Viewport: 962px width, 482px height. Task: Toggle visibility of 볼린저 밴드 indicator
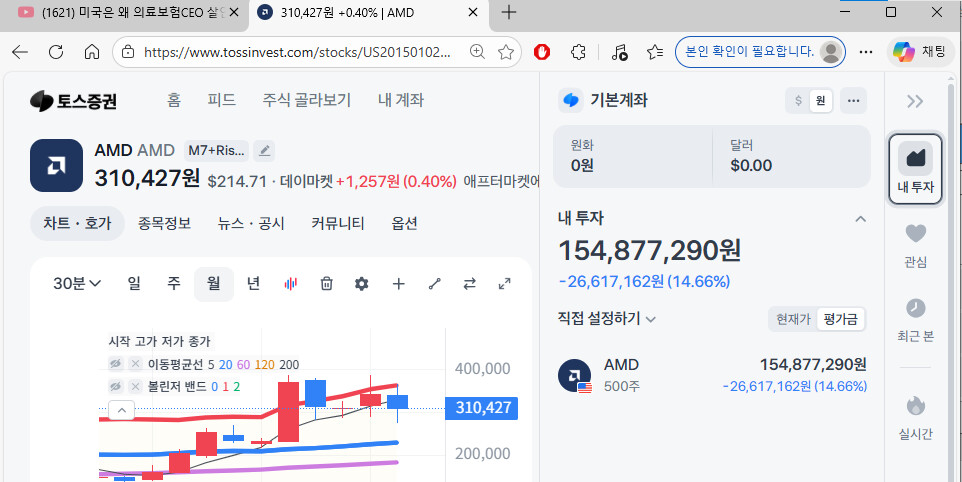pos(115,386)
